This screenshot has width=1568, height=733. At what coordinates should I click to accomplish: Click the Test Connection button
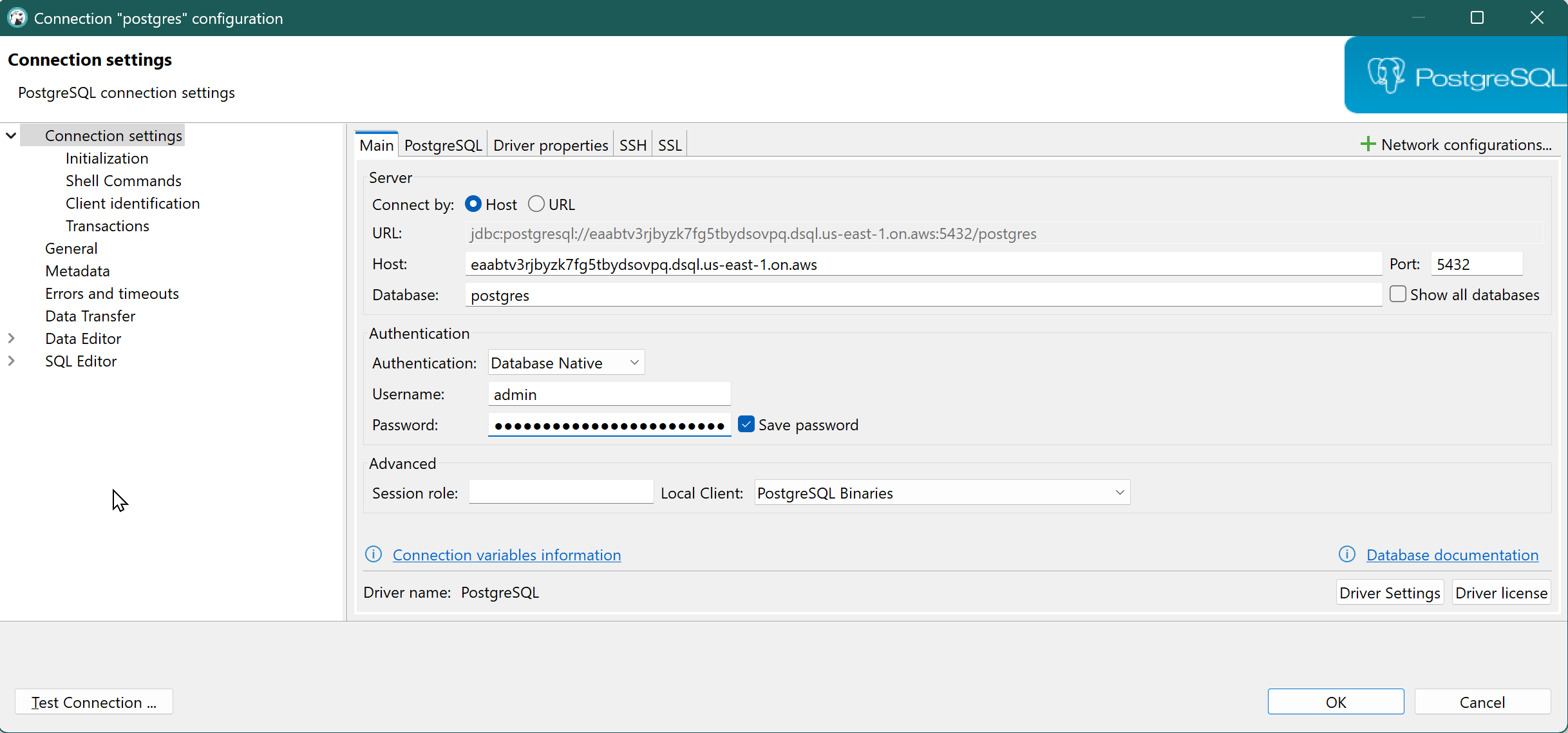94,702
